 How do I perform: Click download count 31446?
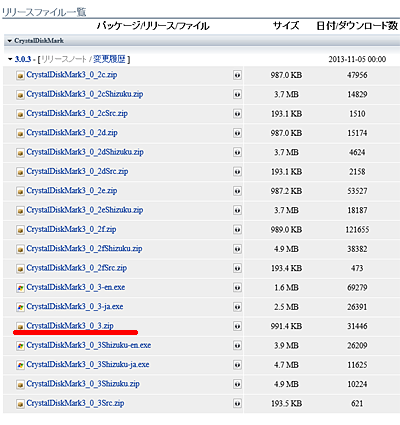pos(357,326)
